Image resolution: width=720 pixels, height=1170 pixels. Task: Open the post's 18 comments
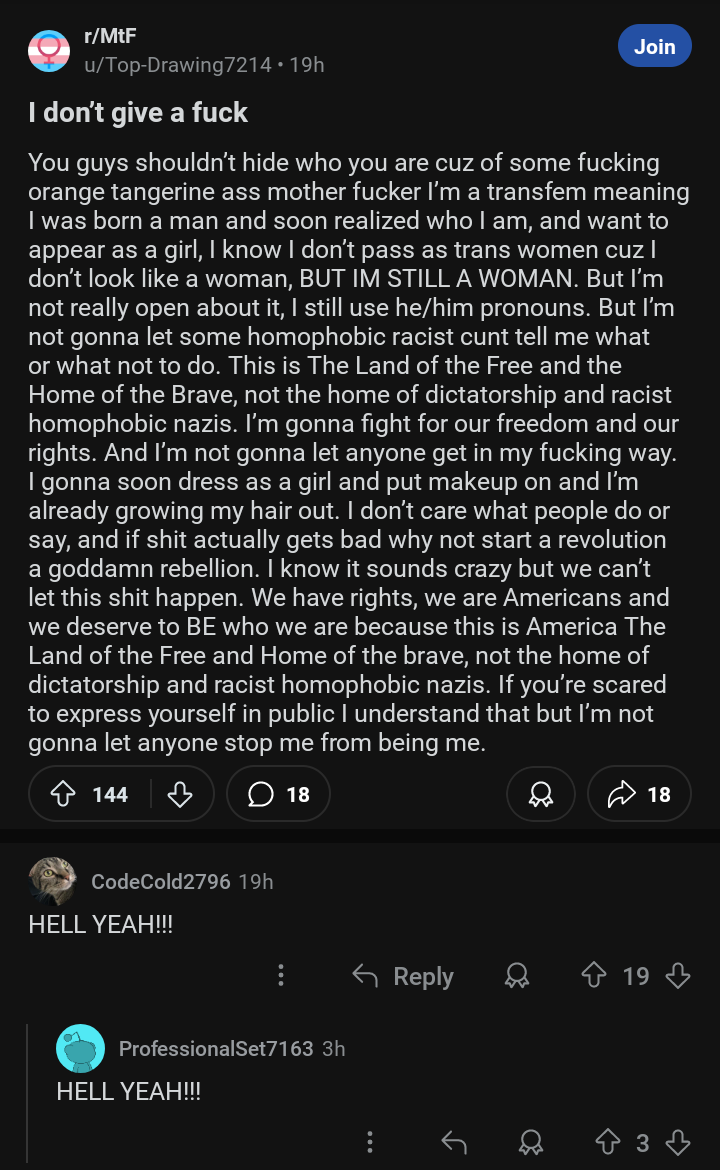point(278,794)
